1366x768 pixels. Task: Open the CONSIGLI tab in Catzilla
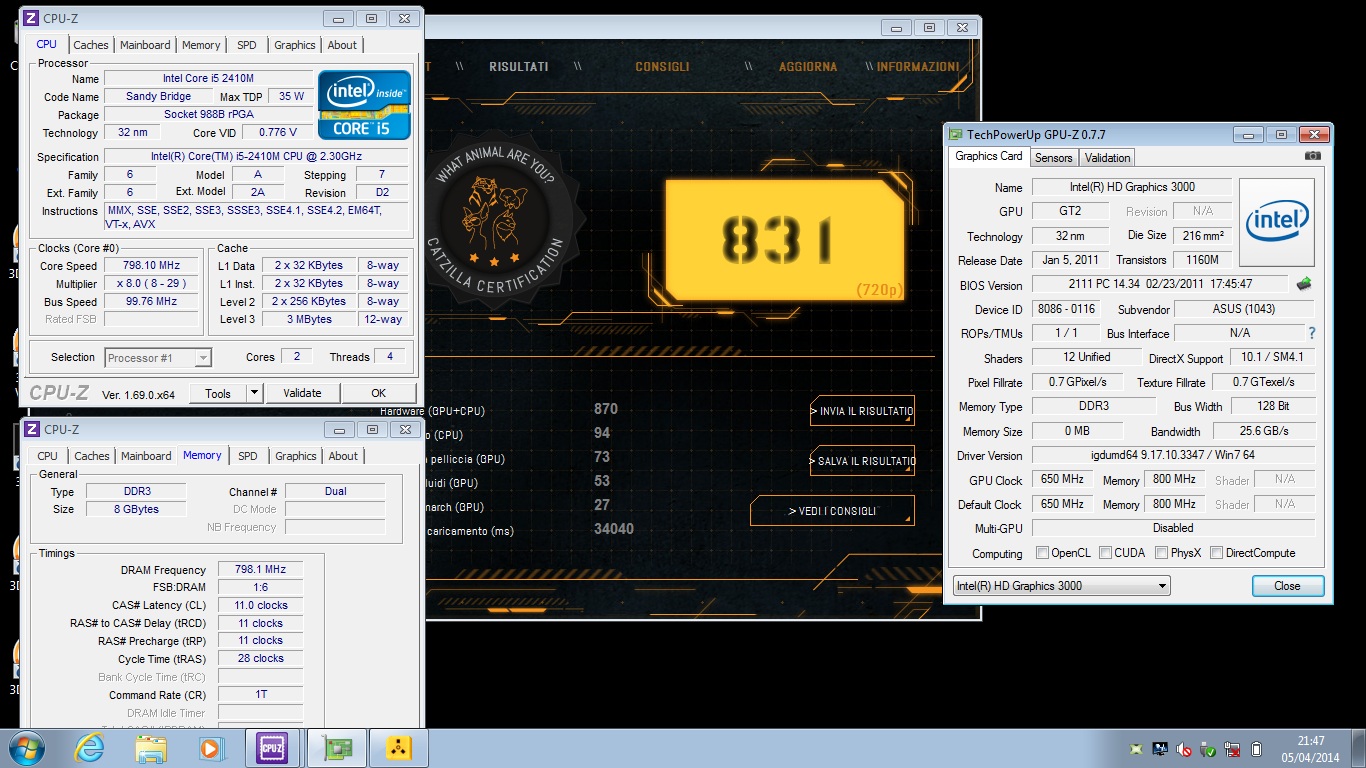pos(662,67)
